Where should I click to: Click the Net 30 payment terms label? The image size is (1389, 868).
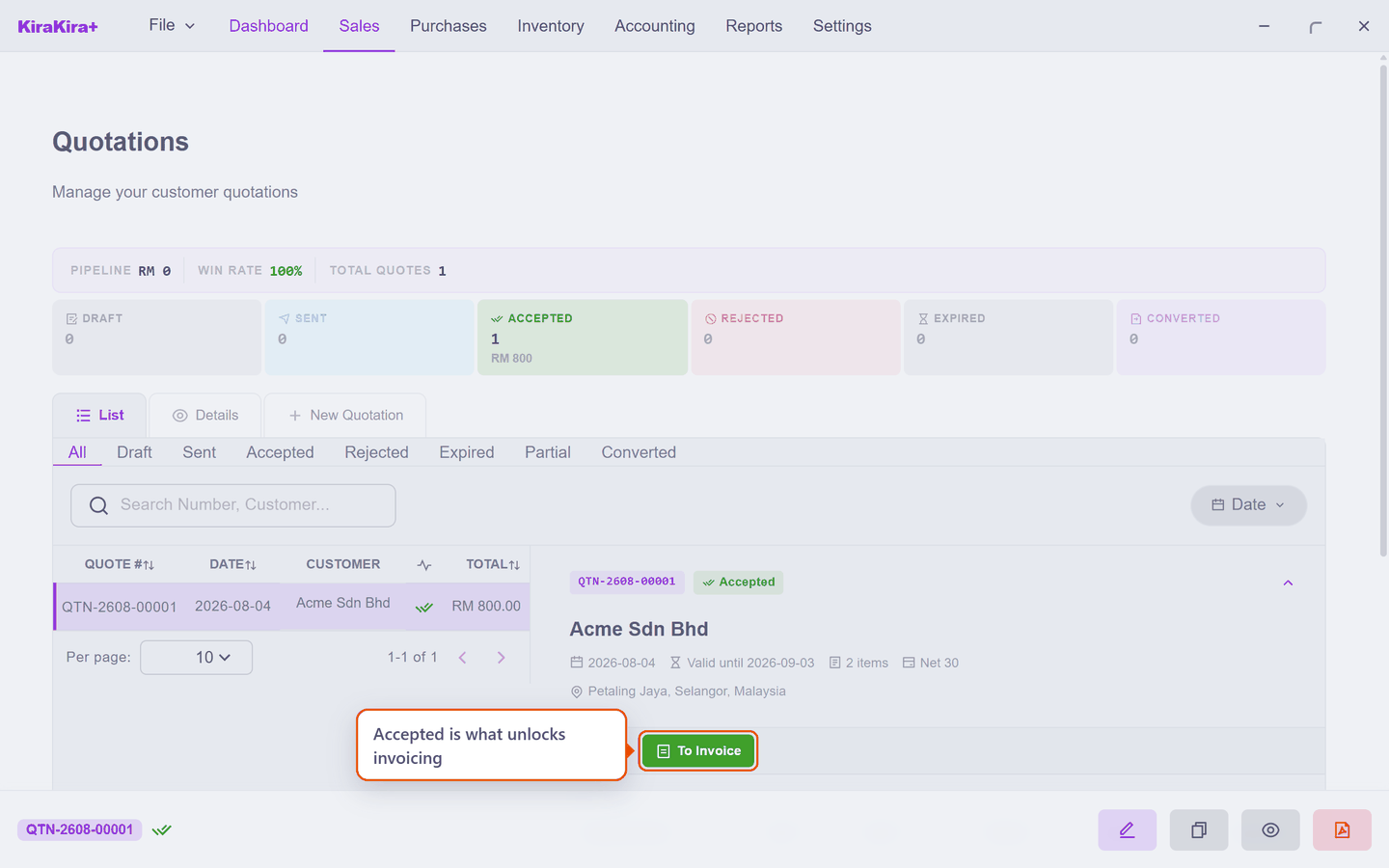931,663
